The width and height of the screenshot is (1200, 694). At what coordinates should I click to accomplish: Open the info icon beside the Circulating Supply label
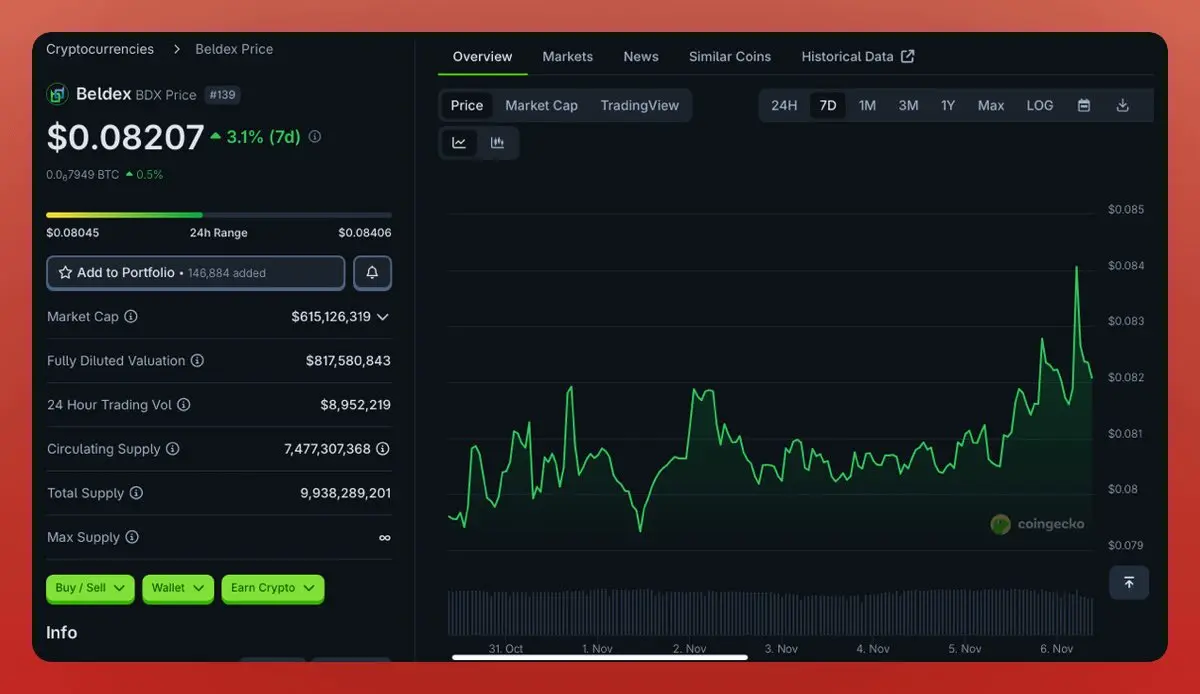[x=172, y=449]
